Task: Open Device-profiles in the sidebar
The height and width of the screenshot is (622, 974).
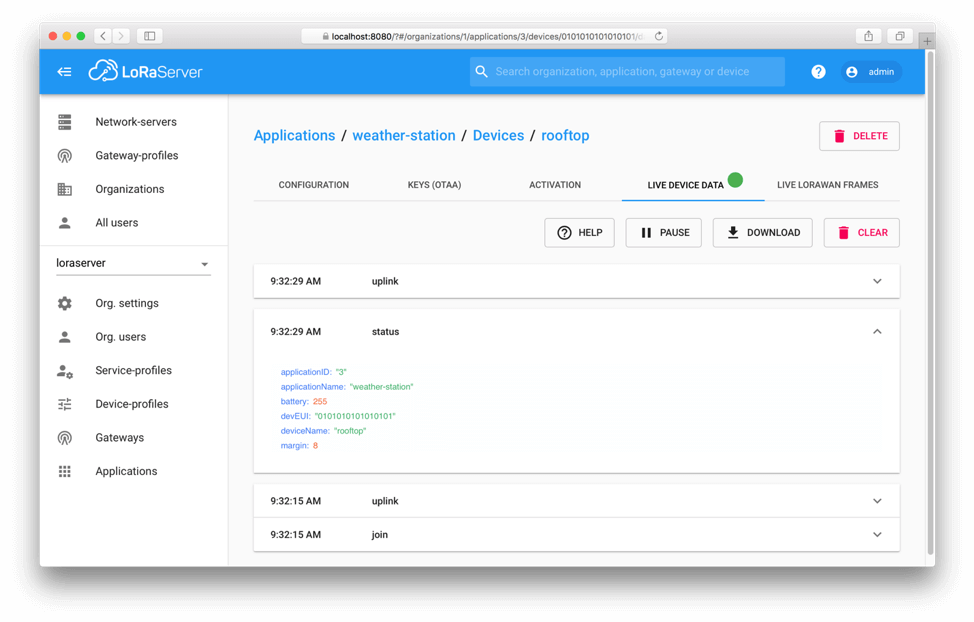Action: click(x=134, y=404)
